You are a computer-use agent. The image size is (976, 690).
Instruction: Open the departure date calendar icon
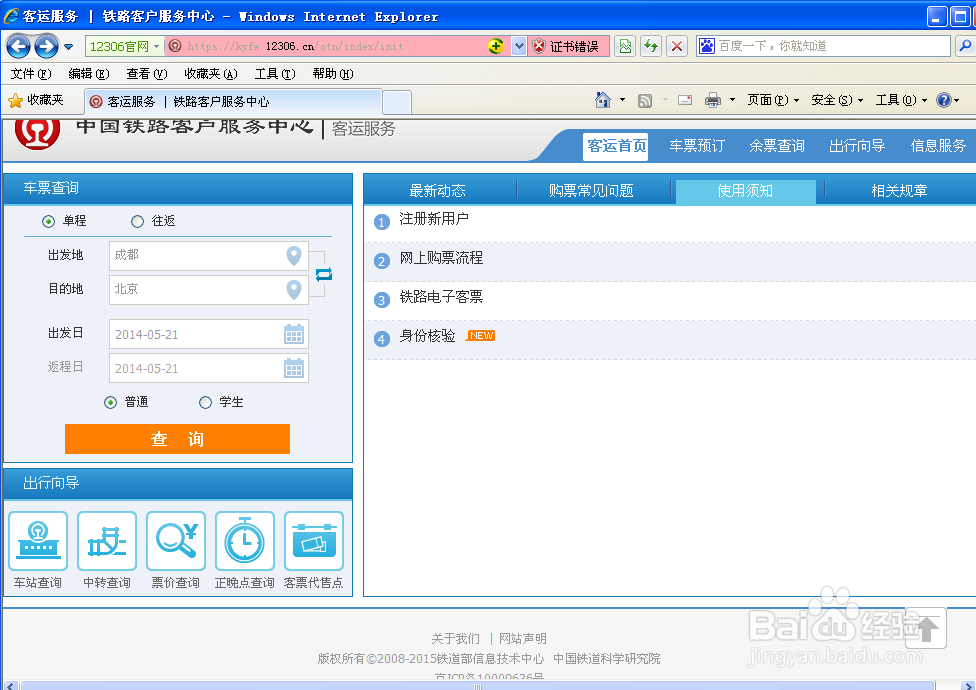293,333
